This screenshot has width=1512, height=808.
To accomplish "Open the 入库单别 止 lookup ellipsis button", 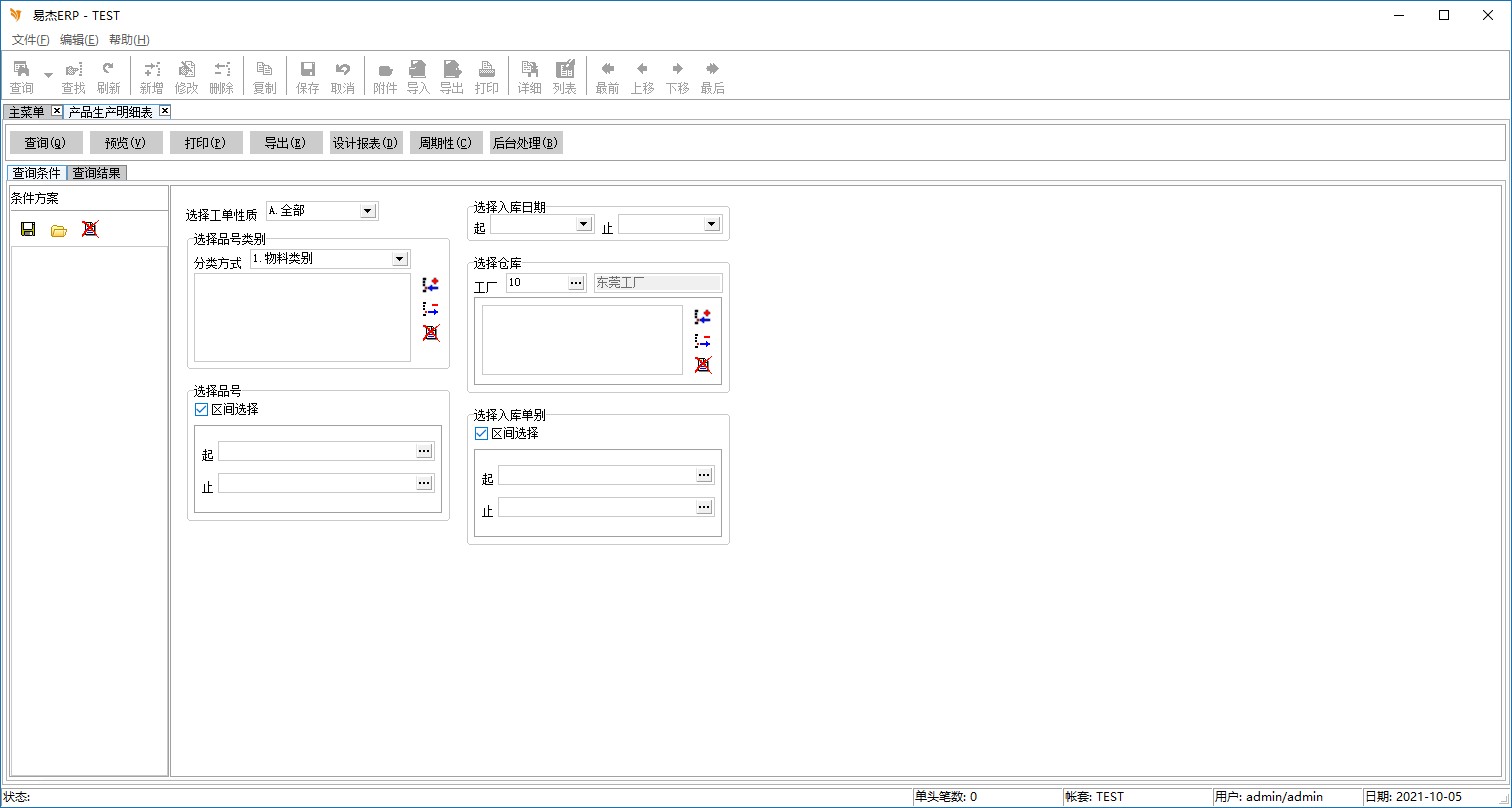I will coord(704,507).
